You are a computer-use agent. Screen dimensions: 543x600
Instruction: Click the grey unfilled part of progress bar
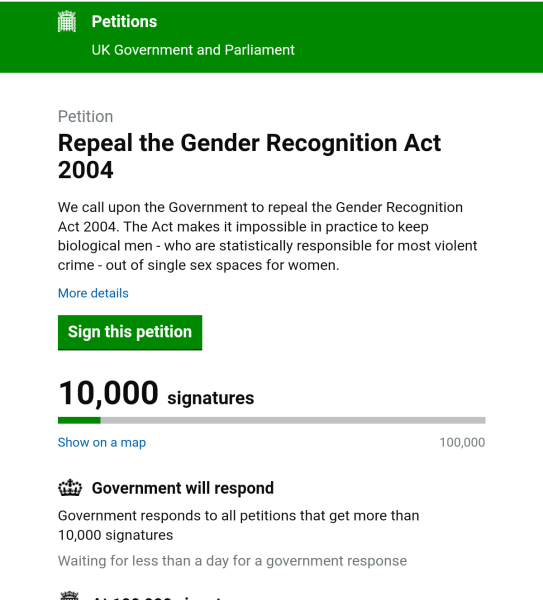point(293,421)
